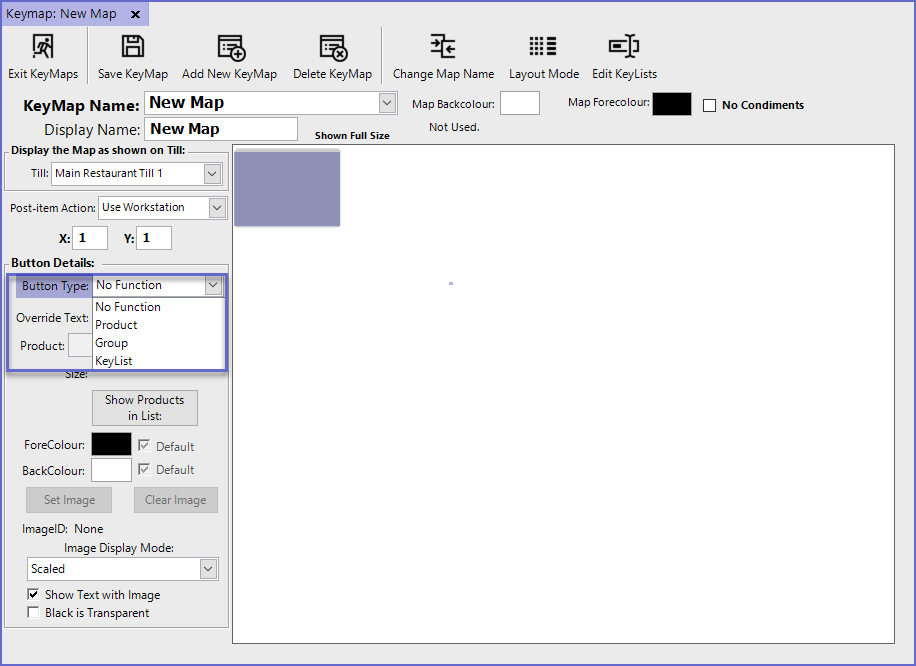This screenshot has height=666, width=916.
Task: Save the keymap using Save KeyMap icon
Action: pyautogui.click(x=133, y=47)
